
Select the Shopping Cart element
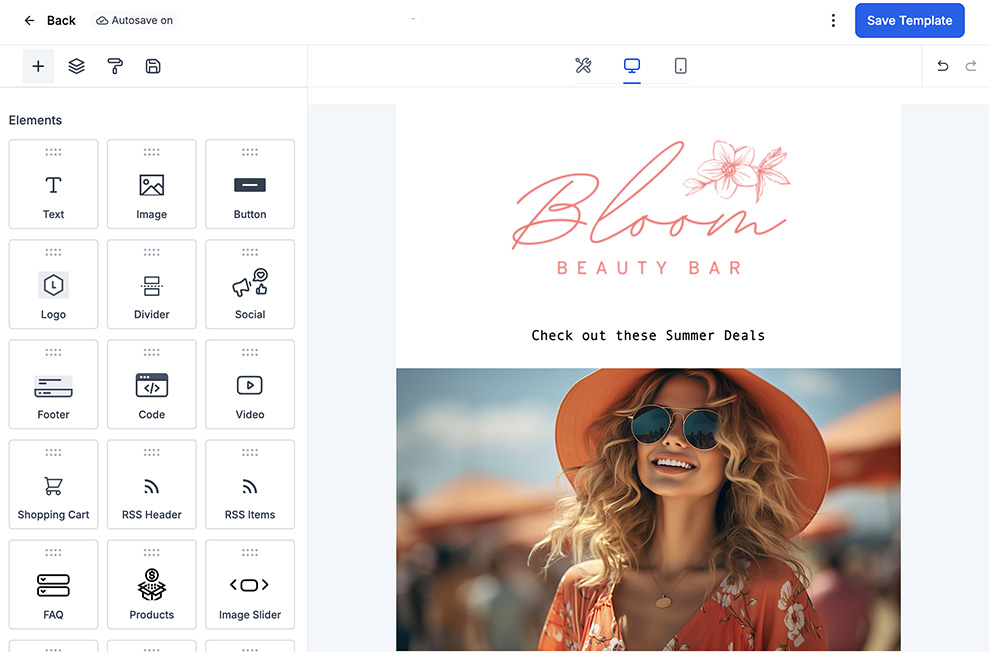click(x=52, y=484)
